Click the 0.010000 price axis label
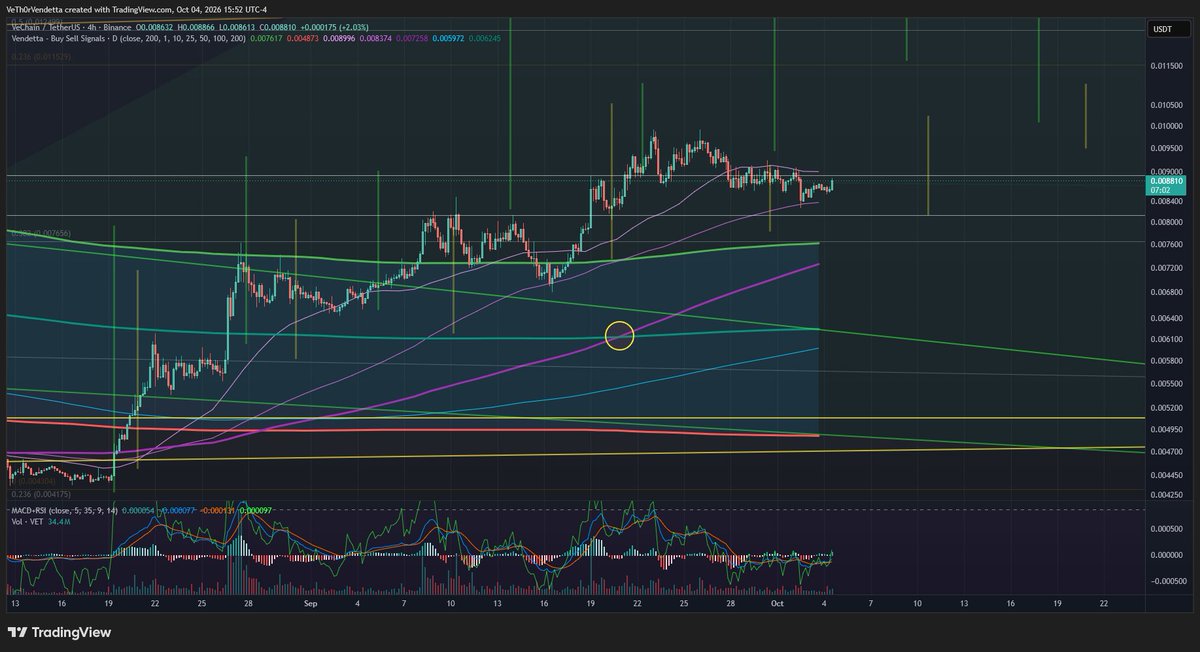Image resolution: width=1200 pixels, height=652 pixels. [x=1165, y=126]
